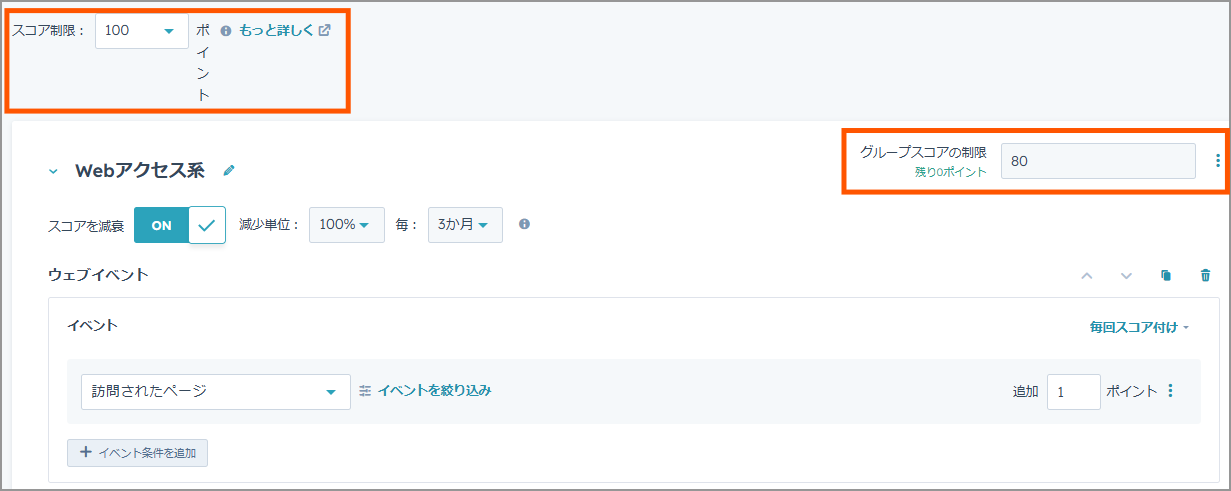Open the score limit 100 dropdown

(142, 31)
